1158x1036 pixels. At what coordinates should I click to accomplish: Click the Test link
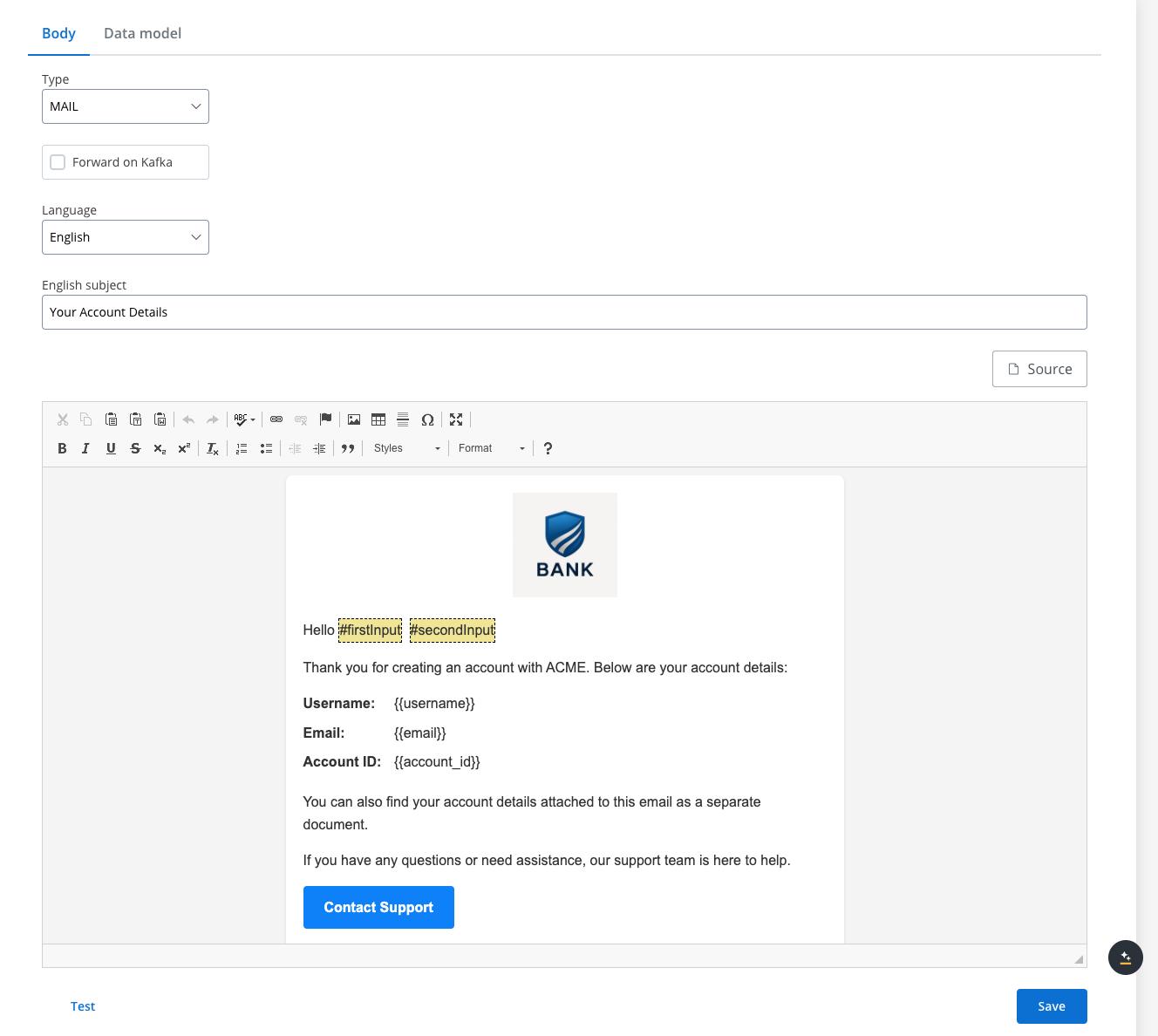click(x=83, y=1006)
